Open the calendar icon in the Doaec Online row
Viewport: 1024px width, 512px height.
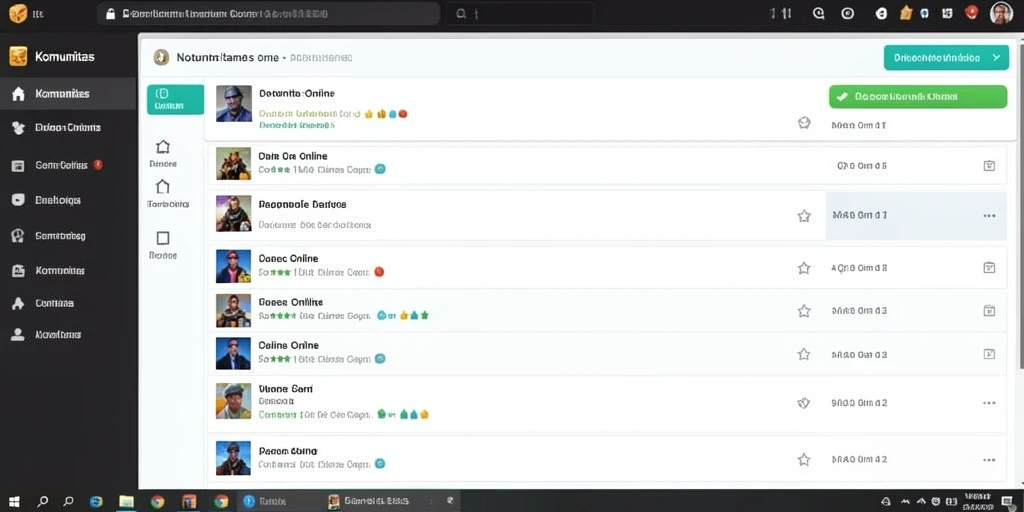(x=989, y=267)
